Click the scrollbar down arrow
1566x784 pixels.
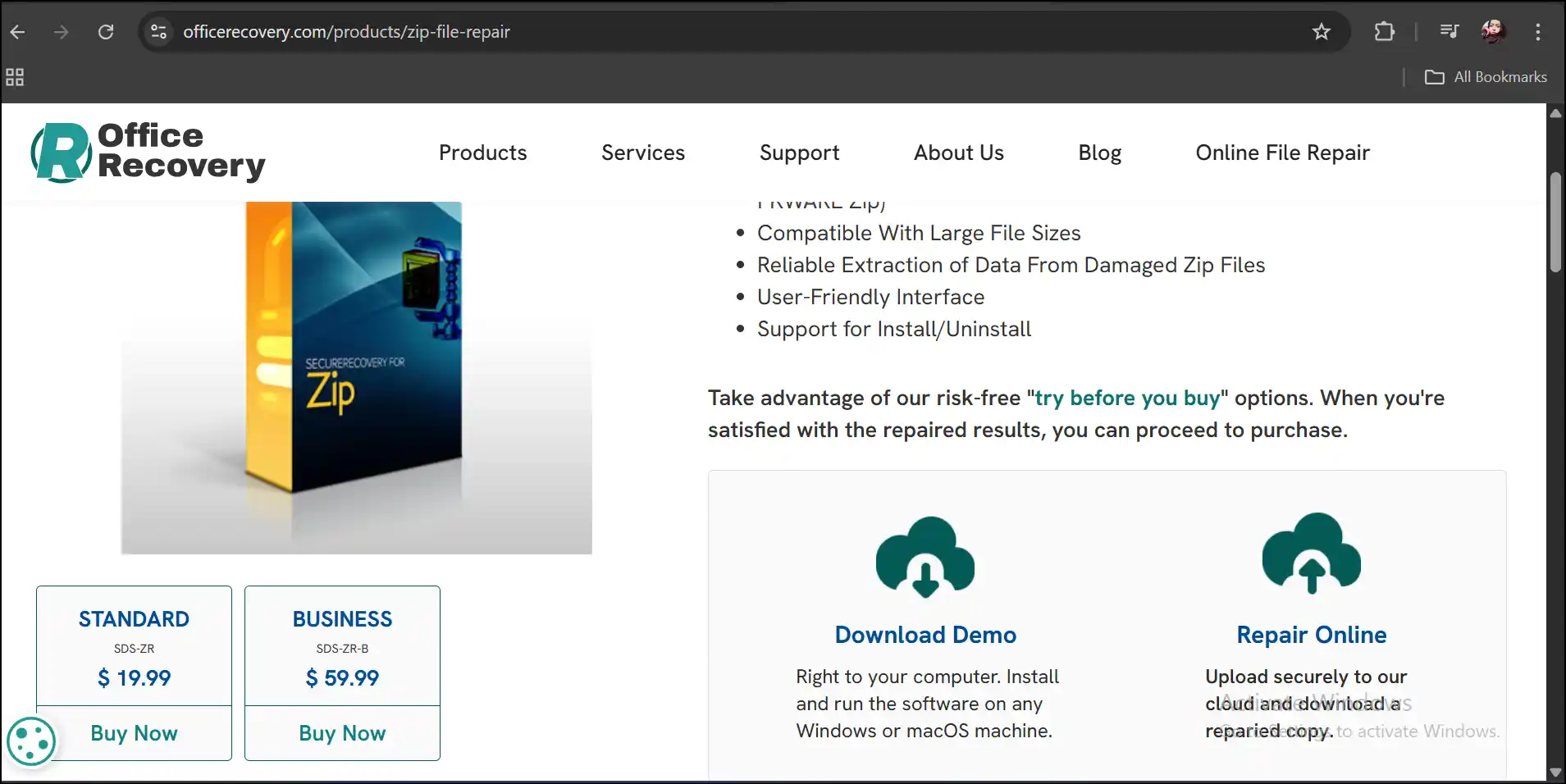point(1555,773)
